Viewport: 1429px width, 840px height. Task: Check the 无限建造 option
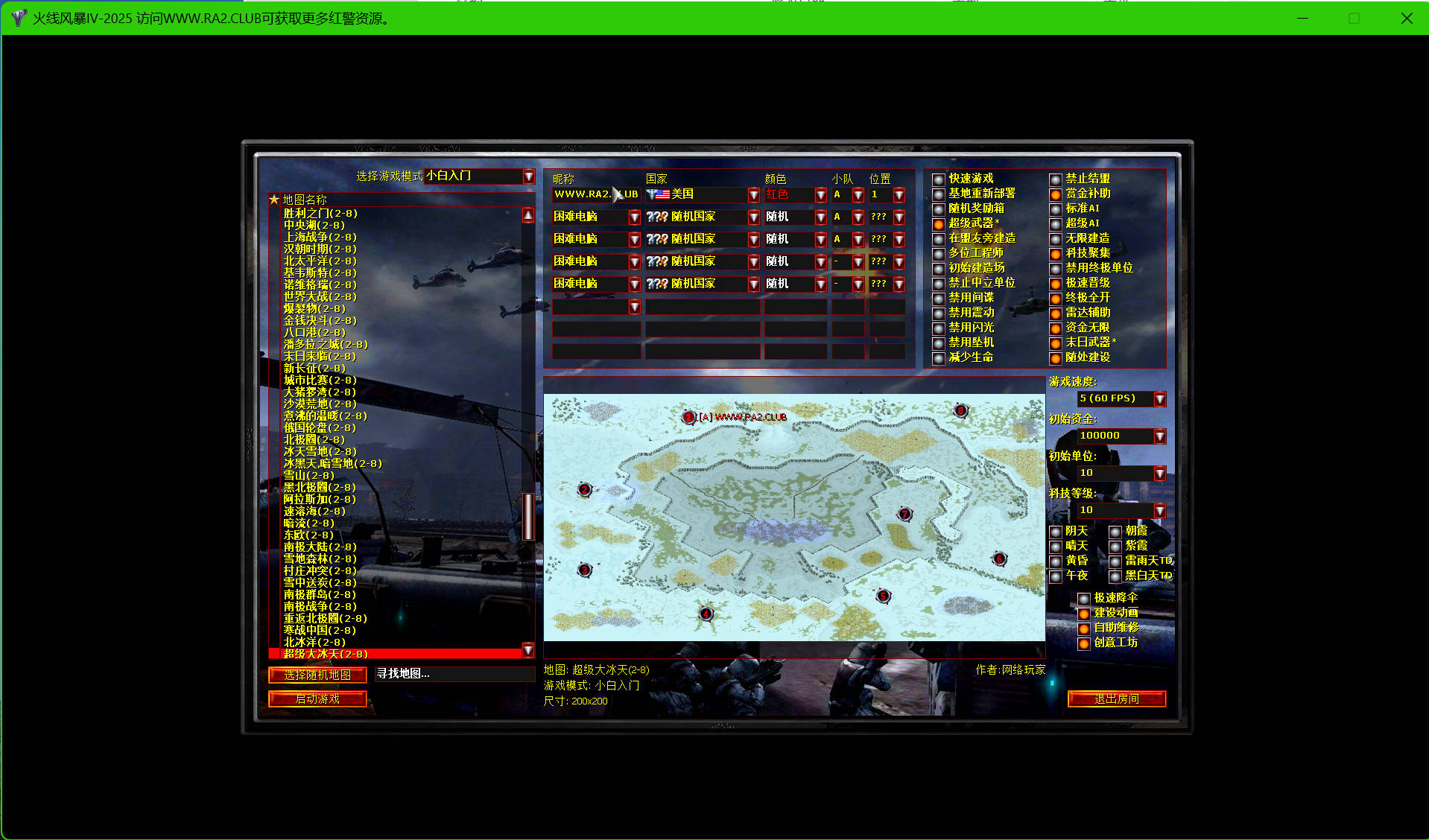point(1056,239)
